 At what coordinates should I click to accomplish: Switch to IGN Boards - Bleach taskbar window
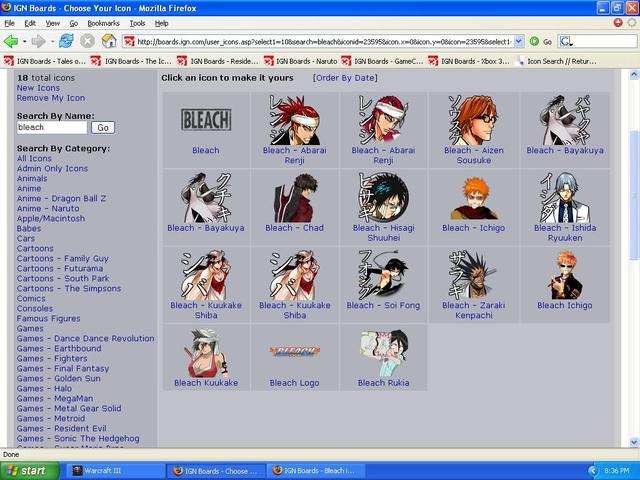tap(315, 471)
